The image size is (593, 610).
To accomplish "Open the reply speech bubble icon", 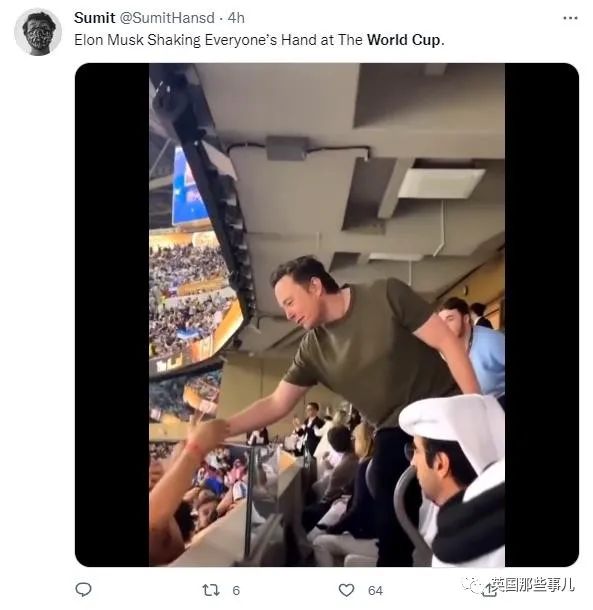I will click(x=83, y=589).
